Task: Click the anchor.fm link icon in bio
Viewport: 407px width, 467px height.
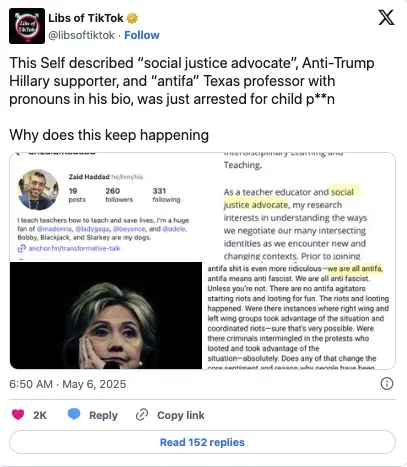Action: tap(22, 248)
